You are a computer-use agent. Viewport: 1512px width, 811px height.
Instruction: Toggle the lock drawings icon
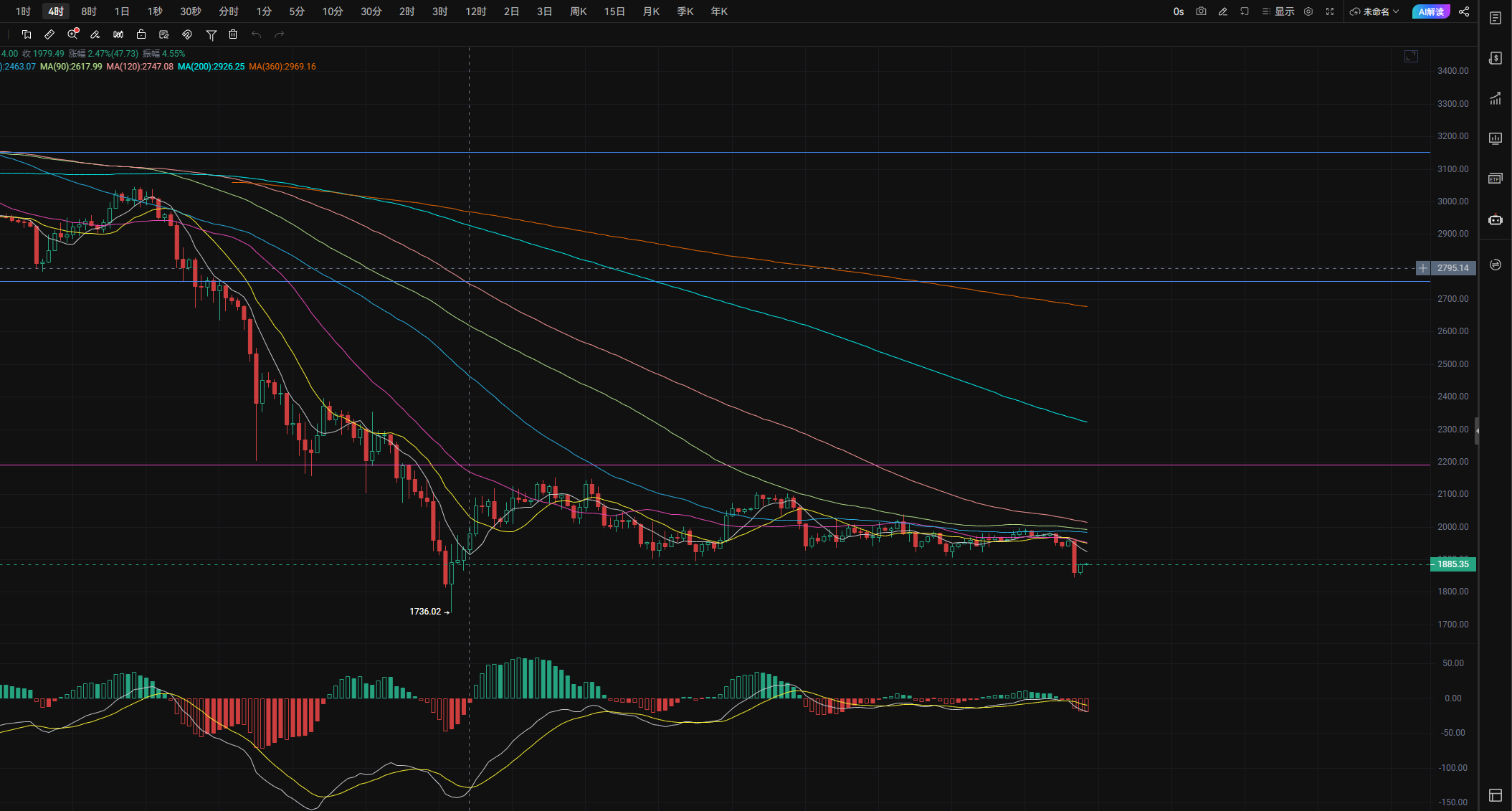click(x=141, y=34)
